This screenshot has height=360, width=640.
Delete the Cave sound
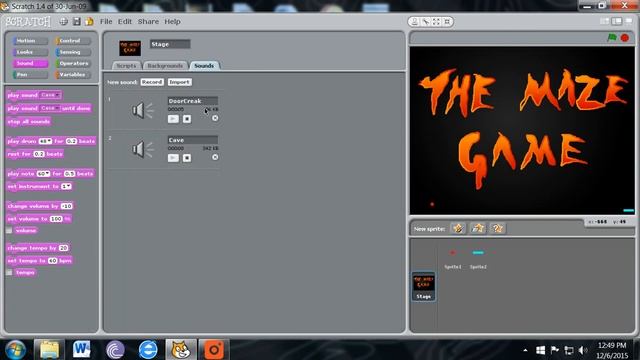click(215, 157)
